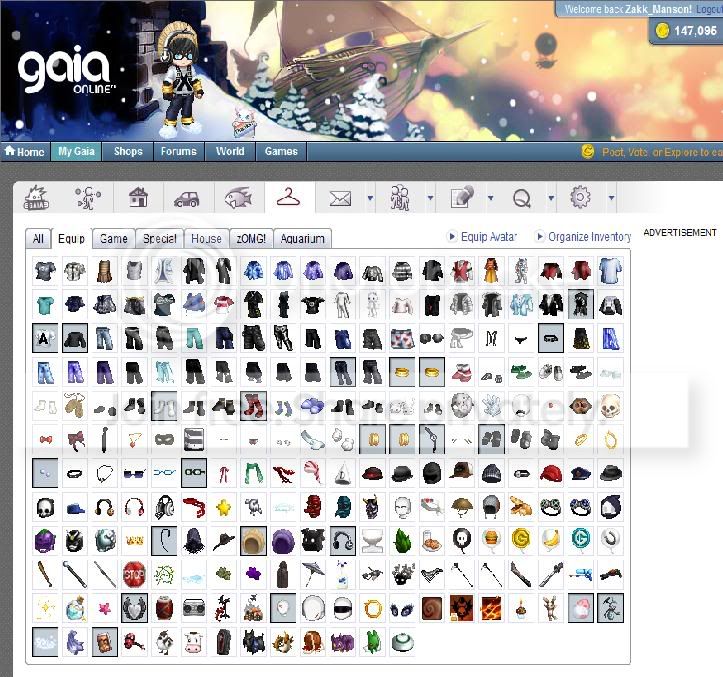Expand the journal dropdown arrow

pyautogui.click(x=491, y=198)
